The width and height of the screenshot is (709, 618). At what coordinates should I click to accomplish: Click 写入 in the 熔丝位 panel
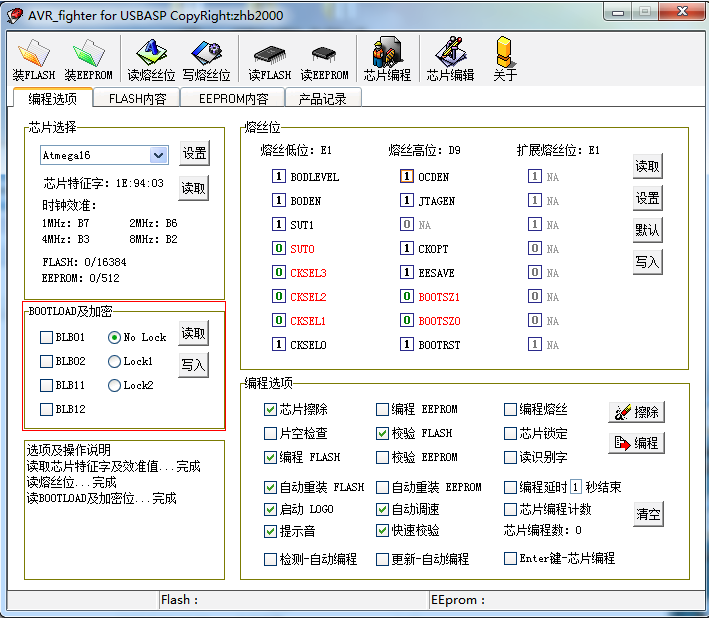tap(648, 262)
